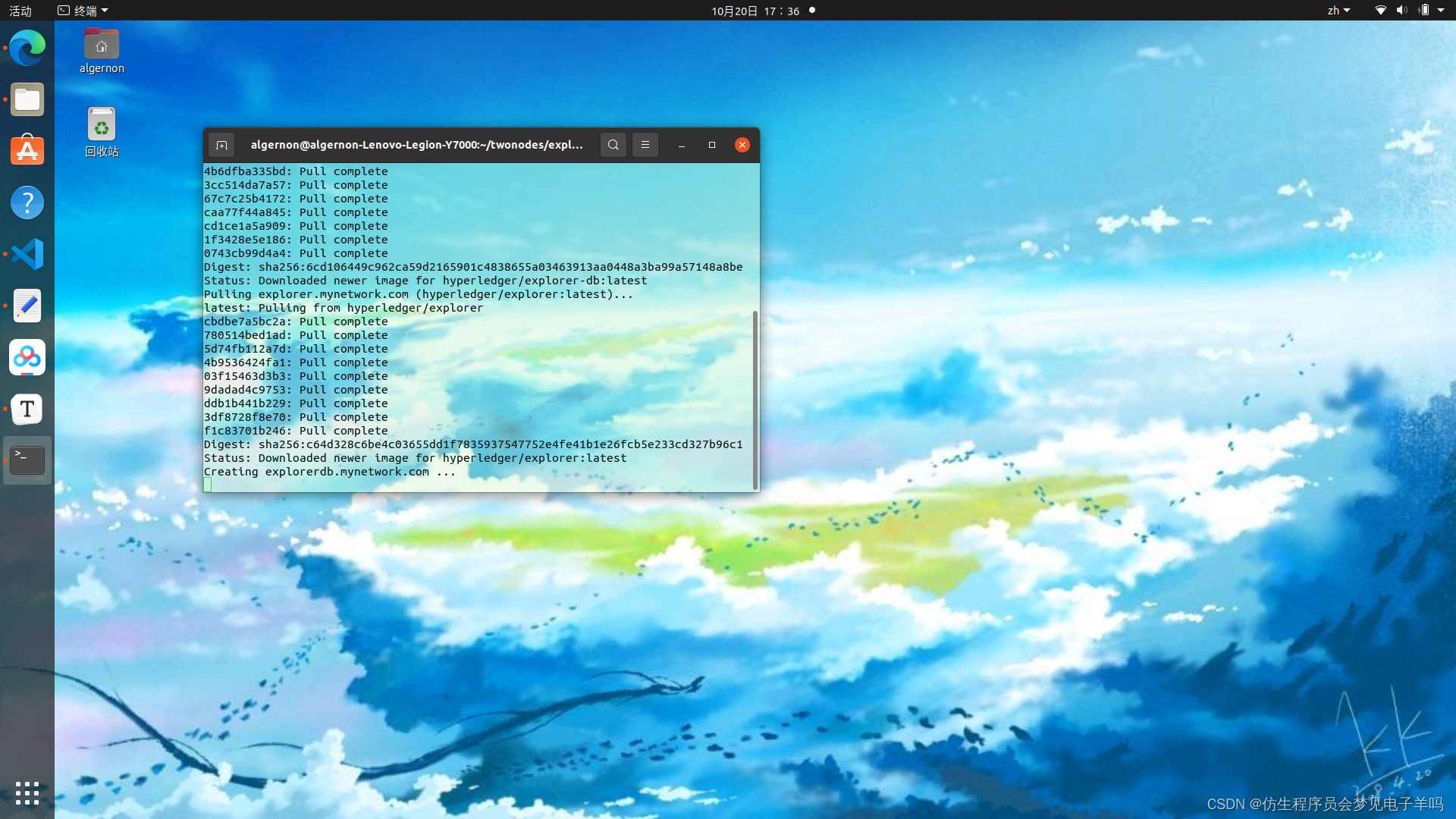Open system status menu arrow
This screenshot has width=1456, height=819.
tap(1441, 11)
